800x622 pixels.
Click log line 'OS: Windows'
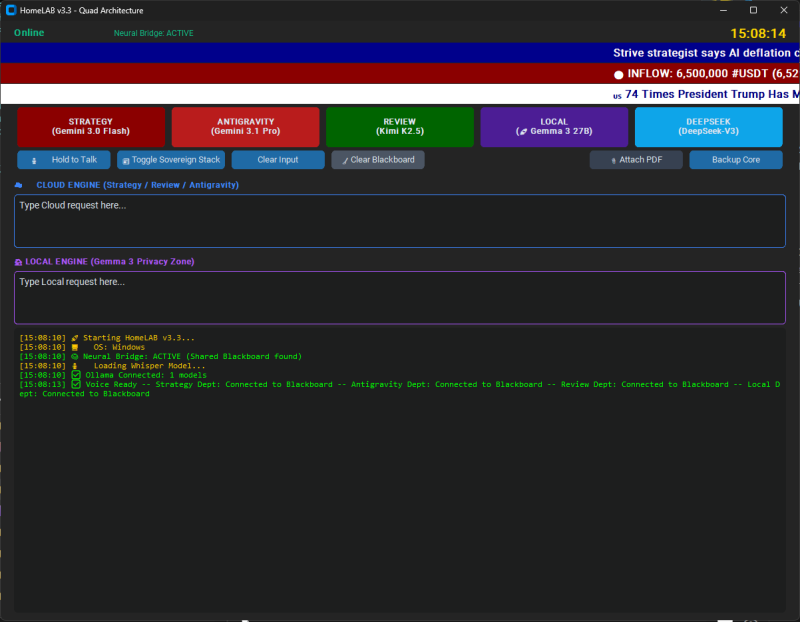(119, 347)
